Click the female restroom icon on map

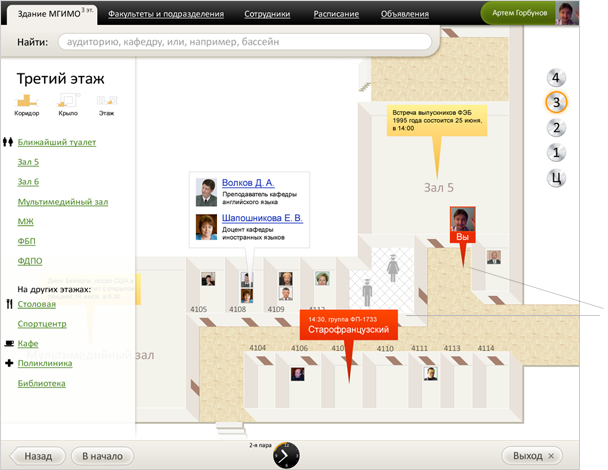pos(394,266)
